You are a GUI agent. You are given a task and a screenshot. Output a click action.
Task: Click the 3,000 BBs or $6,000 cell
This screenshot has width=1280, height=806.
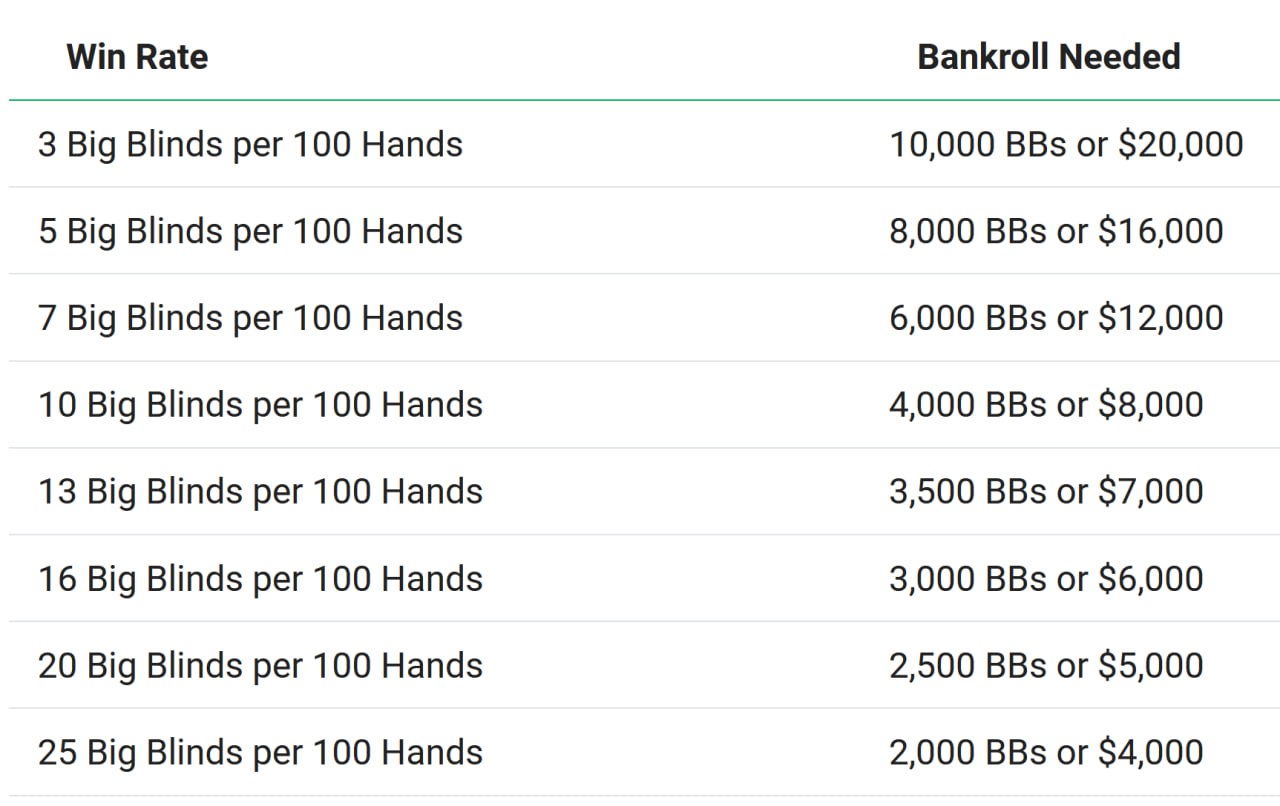pos(1046,579)
